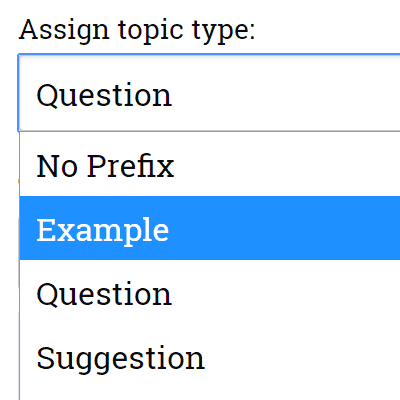The image size is (400, 400).
Task: Pick the 'No Prefix' list item
Action: (210, 165)
